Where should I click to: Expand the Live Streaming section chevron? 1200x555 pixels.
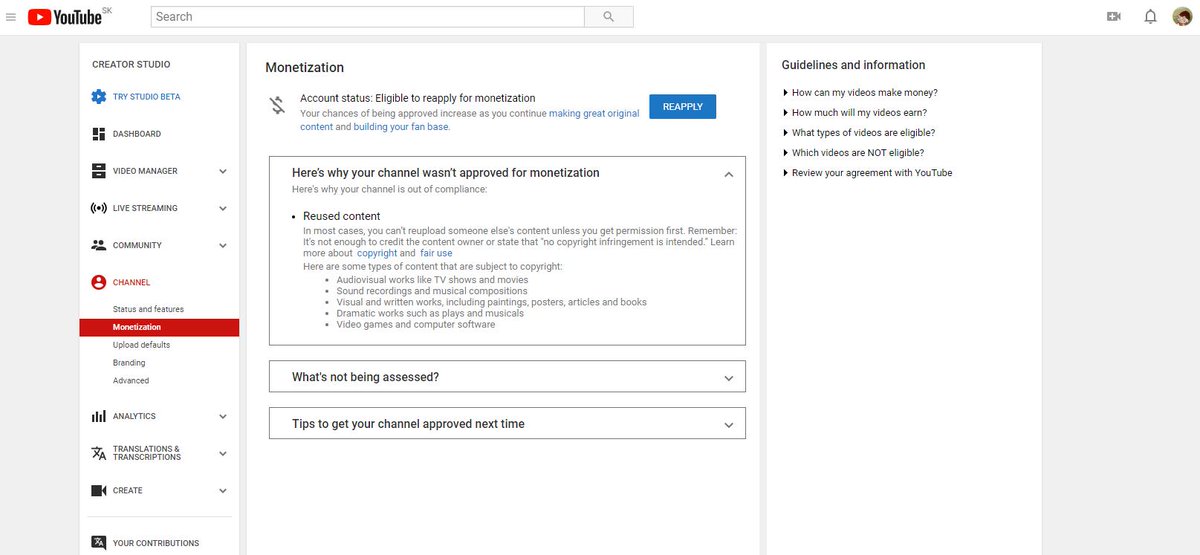point(223,208)
